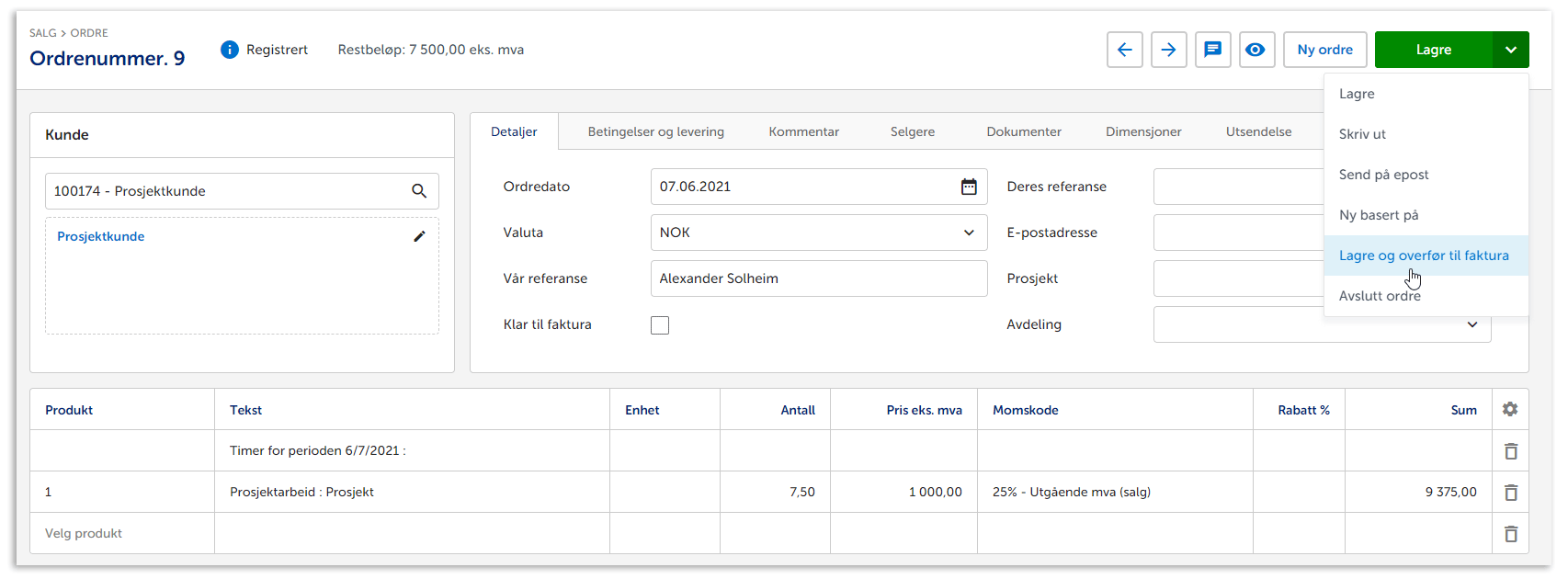Open the Avdeling dropdown
The height and width of the screenshot is (579, 1568).
[1471, 324]
